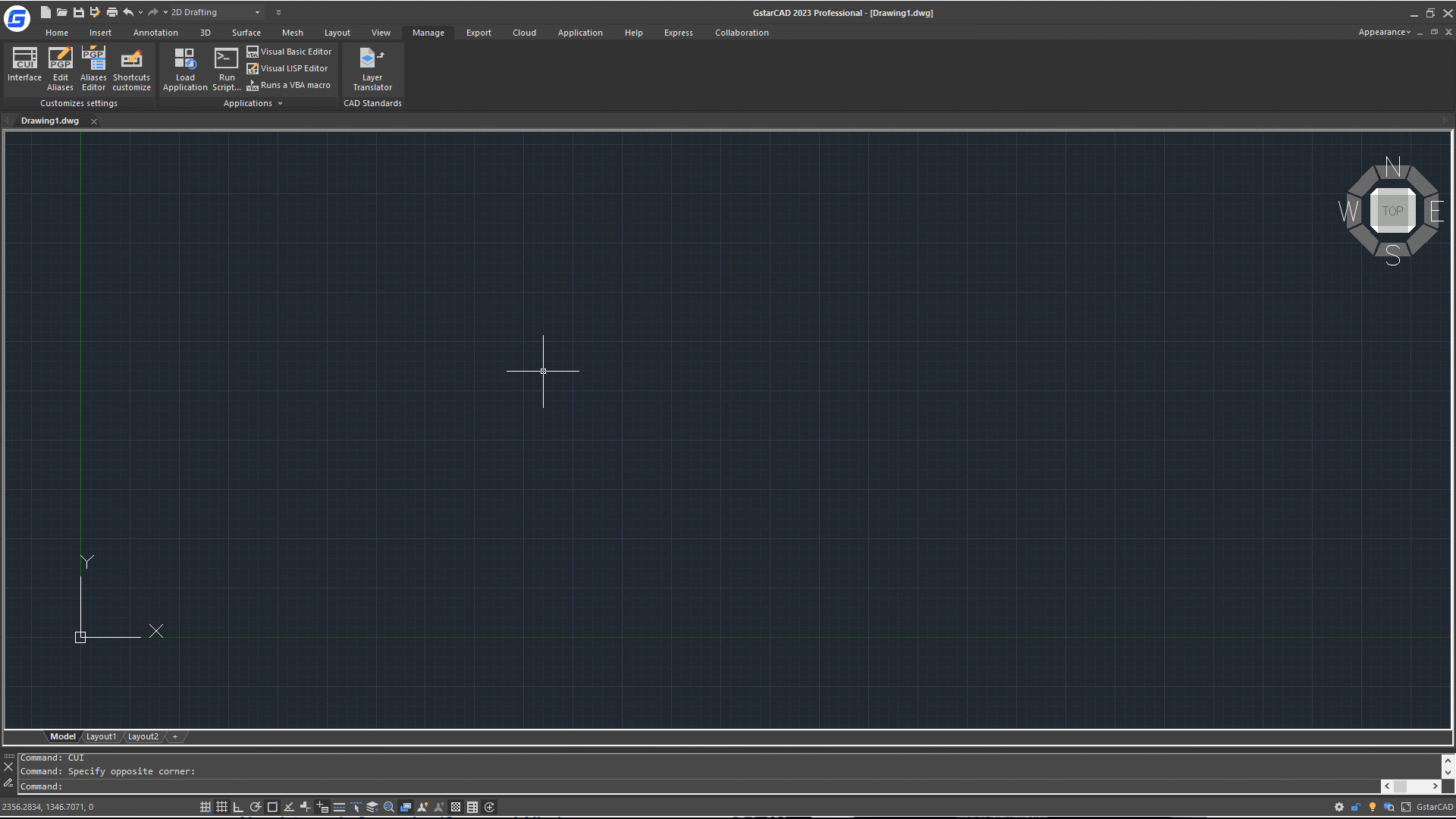Run Script from the Applications panel

pyautogui.click(x=226, y=68)
